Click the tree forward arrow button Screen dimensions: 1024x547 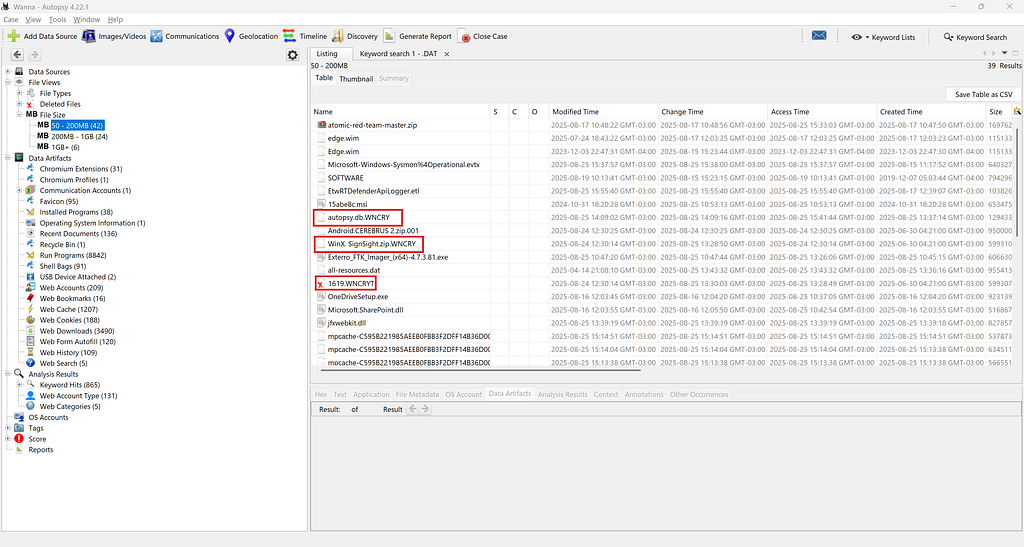click(x=35, y=55)
